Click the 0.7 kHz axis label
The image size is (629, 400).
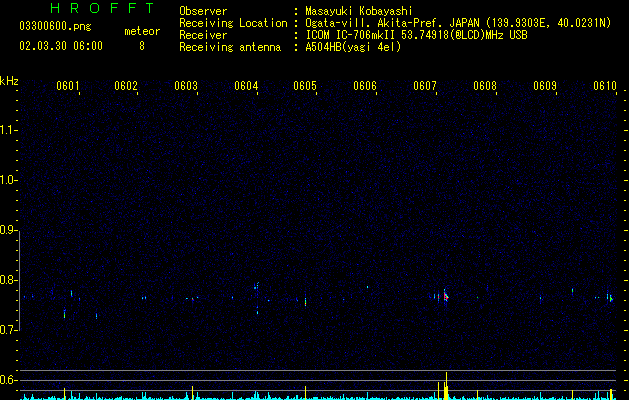[8, 330]
